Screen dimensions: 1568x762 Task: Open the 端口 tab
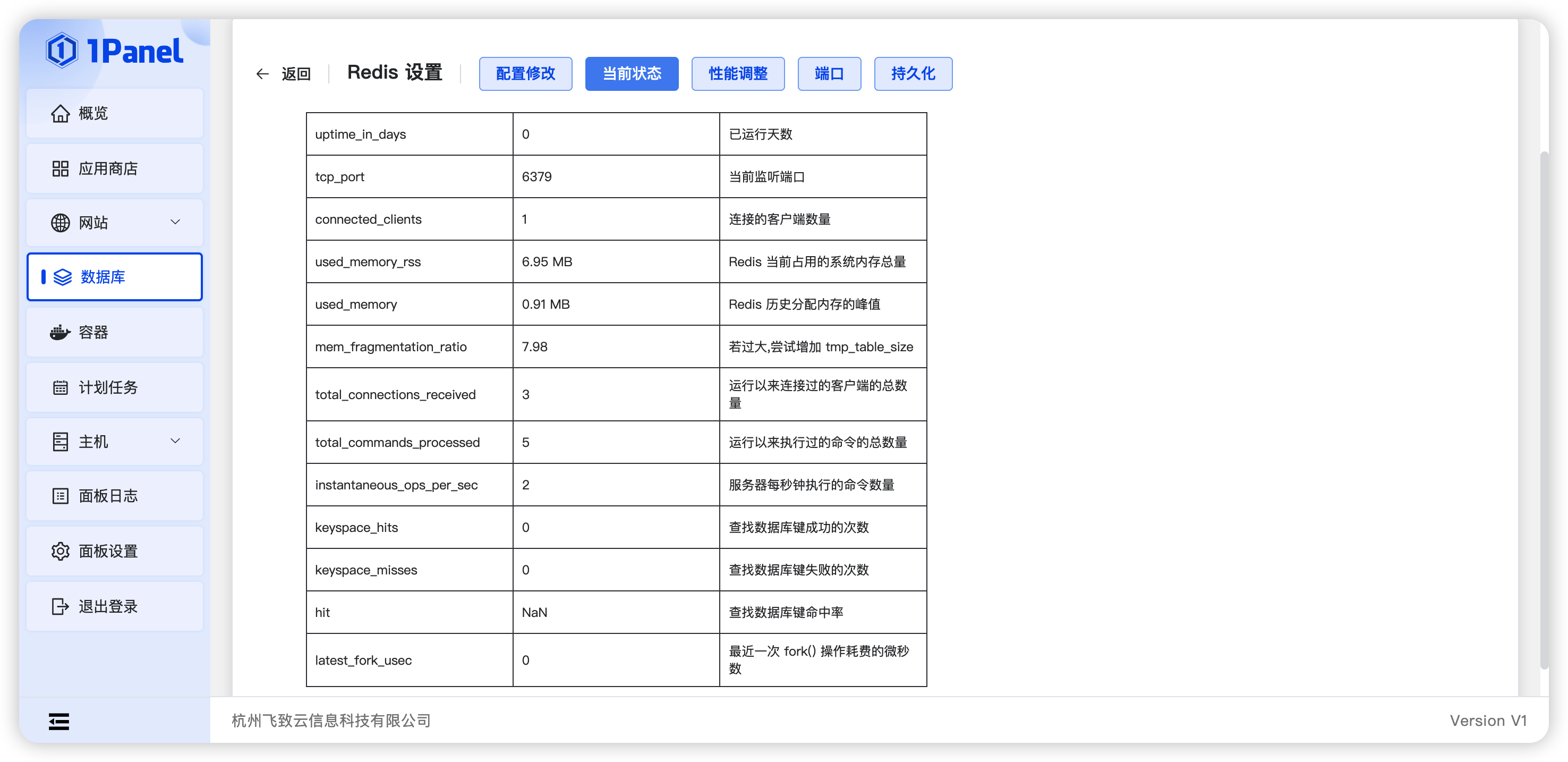[829, 74]
